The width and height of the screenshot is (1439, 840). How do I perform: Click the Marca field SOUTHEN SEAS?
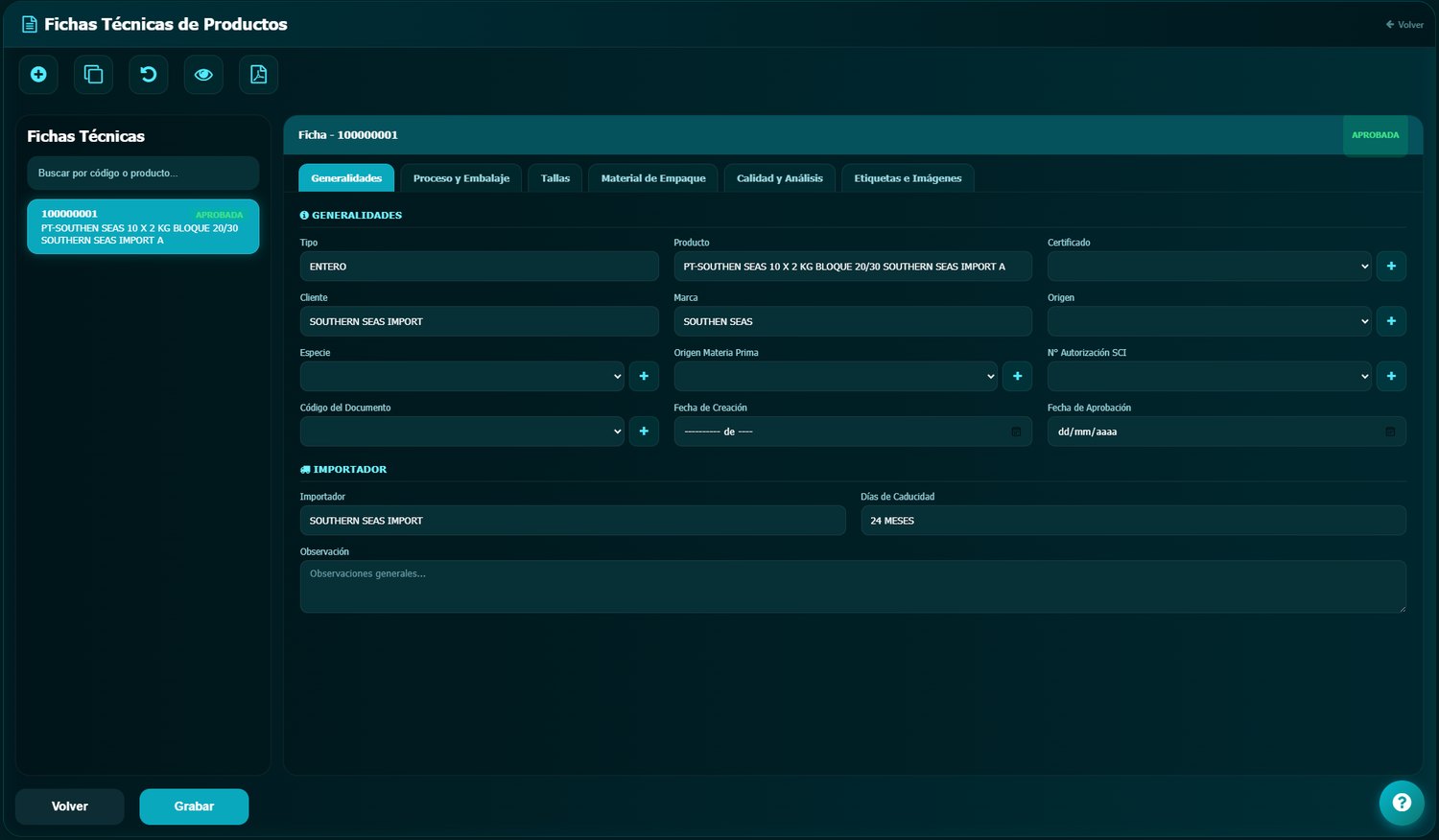(x=853, y=321)
